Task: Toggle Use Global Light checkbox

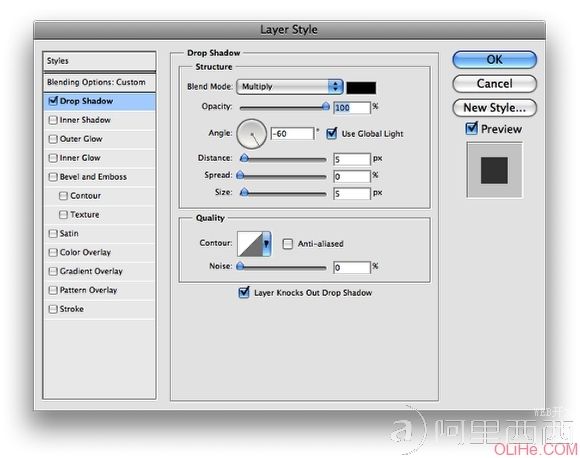Action: [x=331, y=133]
